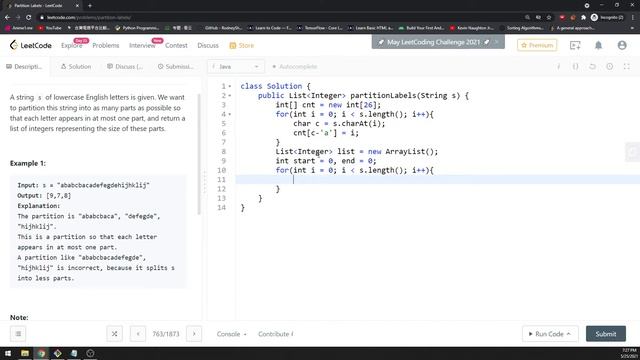
Task: Click the Example 1 input text line
Action: click(83, 185)
